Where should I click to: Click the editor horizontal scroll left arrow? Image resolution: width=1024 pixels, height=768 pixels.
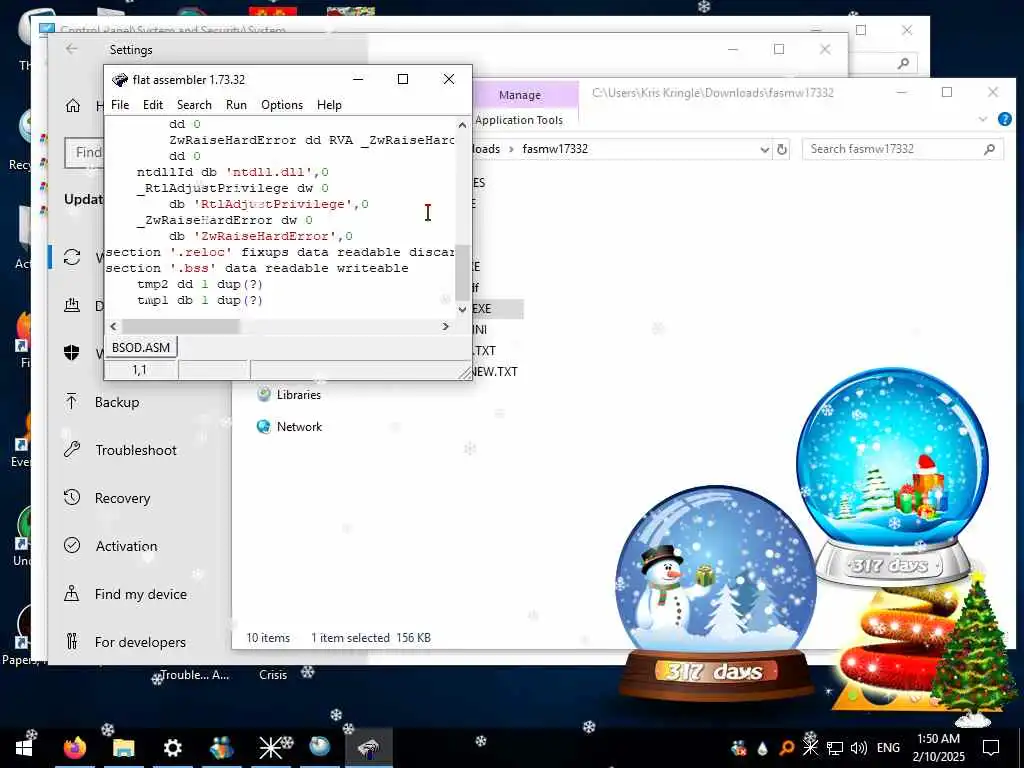tap(114, 326)
